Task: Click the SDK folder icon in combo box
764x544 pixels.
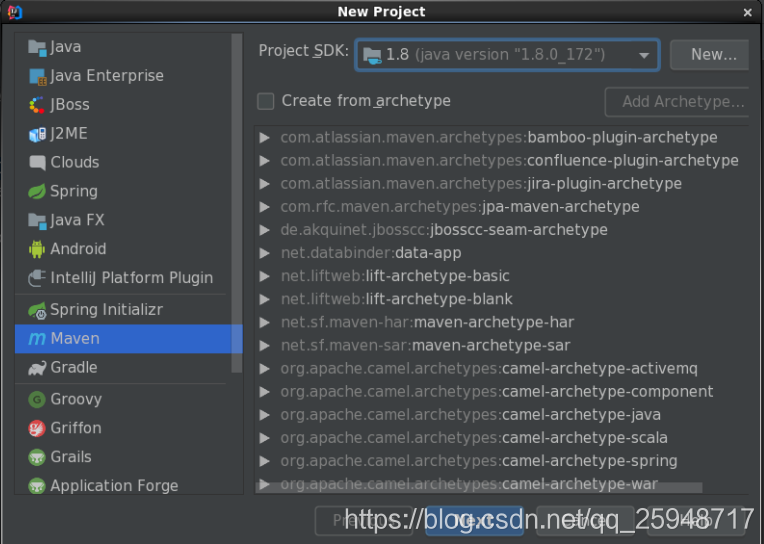Action: (x=372, y=55)
